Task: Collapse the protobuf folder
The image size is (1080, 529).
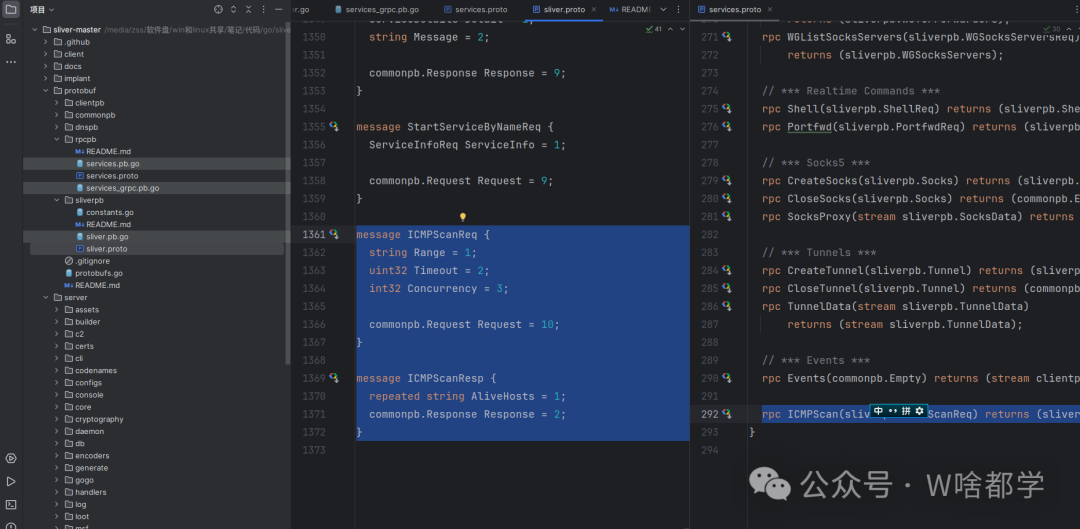Action: (x=46, y=91)
